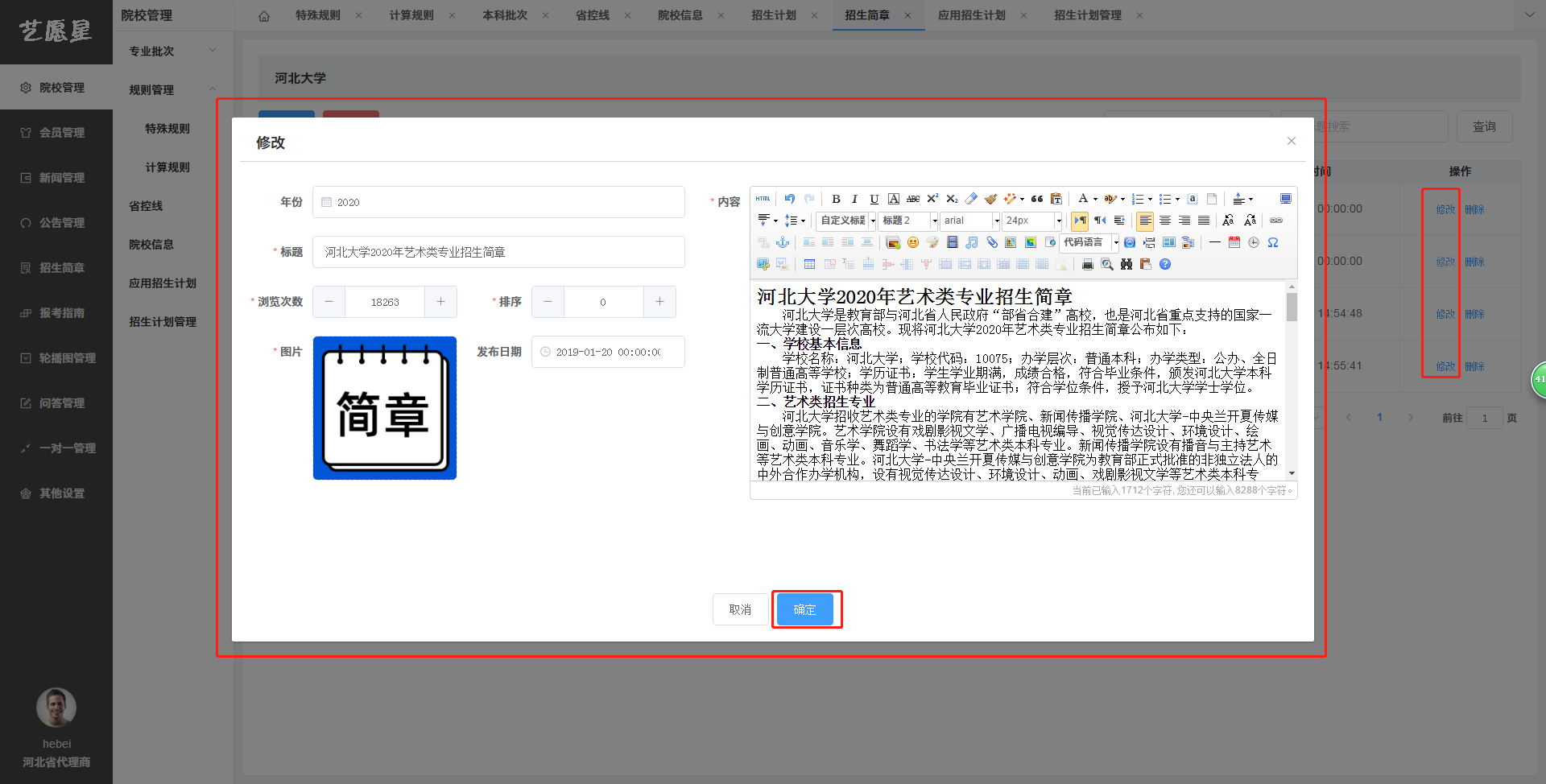The height and width of the screenshot is (784, 1546).
Task: Use the format brush tool
Action: click(x=990, y=199)
